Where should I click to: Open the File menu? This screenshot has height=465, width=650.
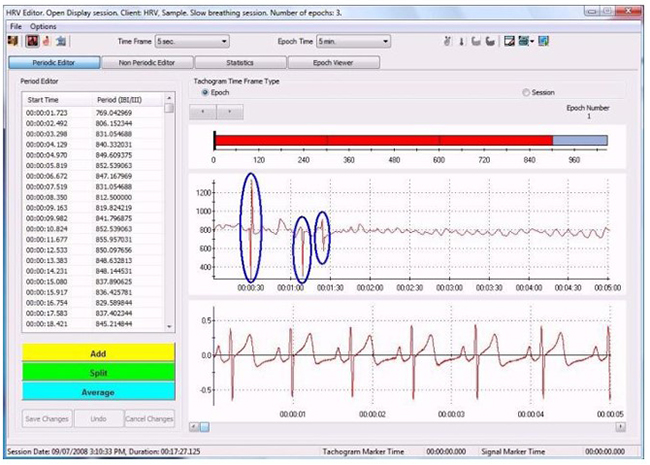(15, 25)
